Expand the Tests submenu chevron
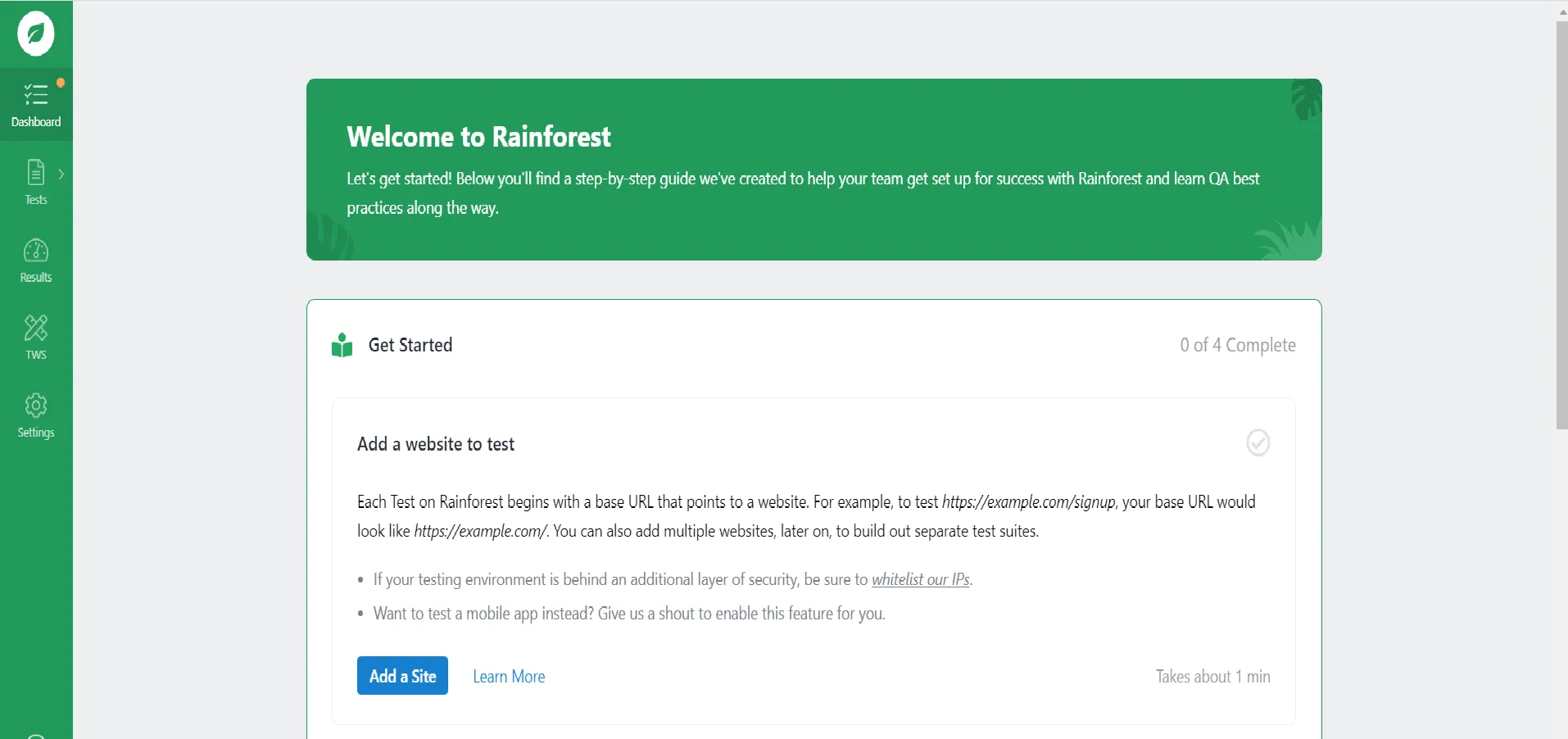Screen dimensions: 1568x739 [61, 174]
